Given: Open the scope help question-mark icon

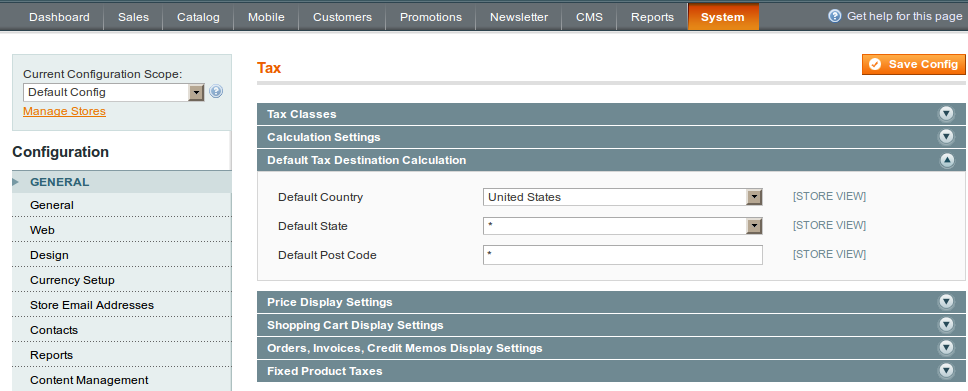Looking at the screenshot, I should pos(215,92).
